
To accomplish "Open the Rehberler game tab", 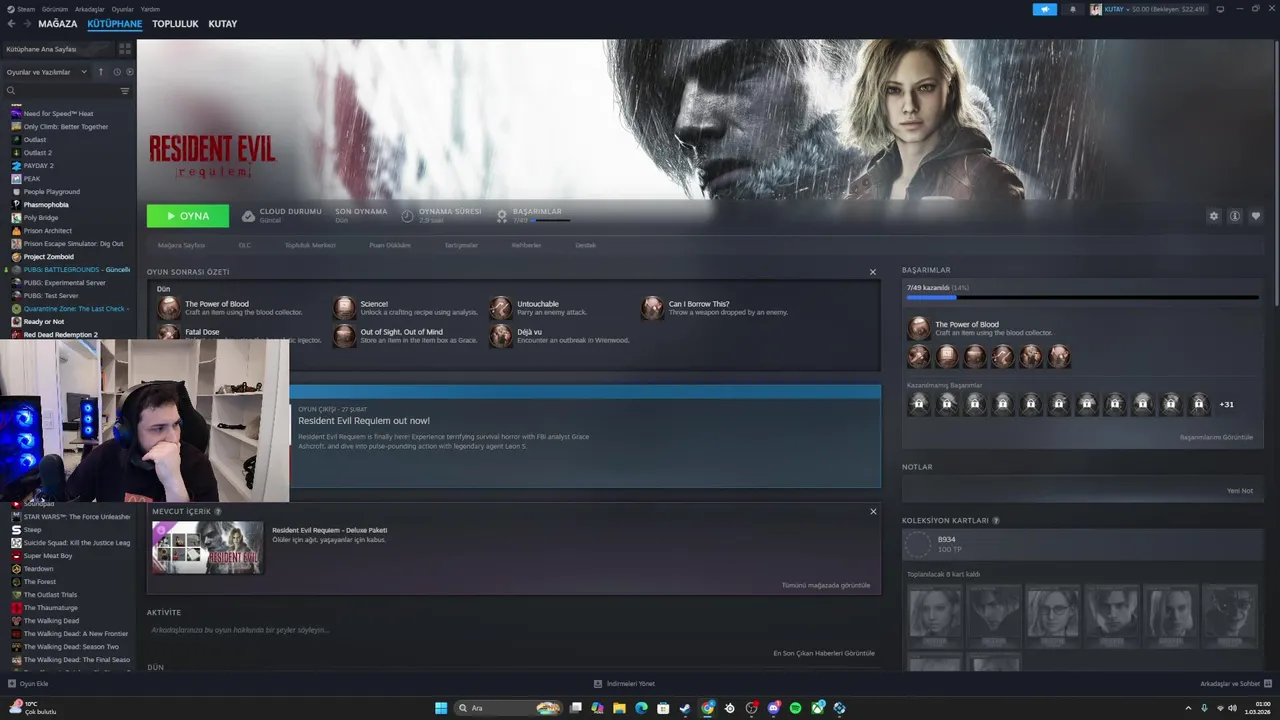I will pyautogui.click(x=526, y=245).
